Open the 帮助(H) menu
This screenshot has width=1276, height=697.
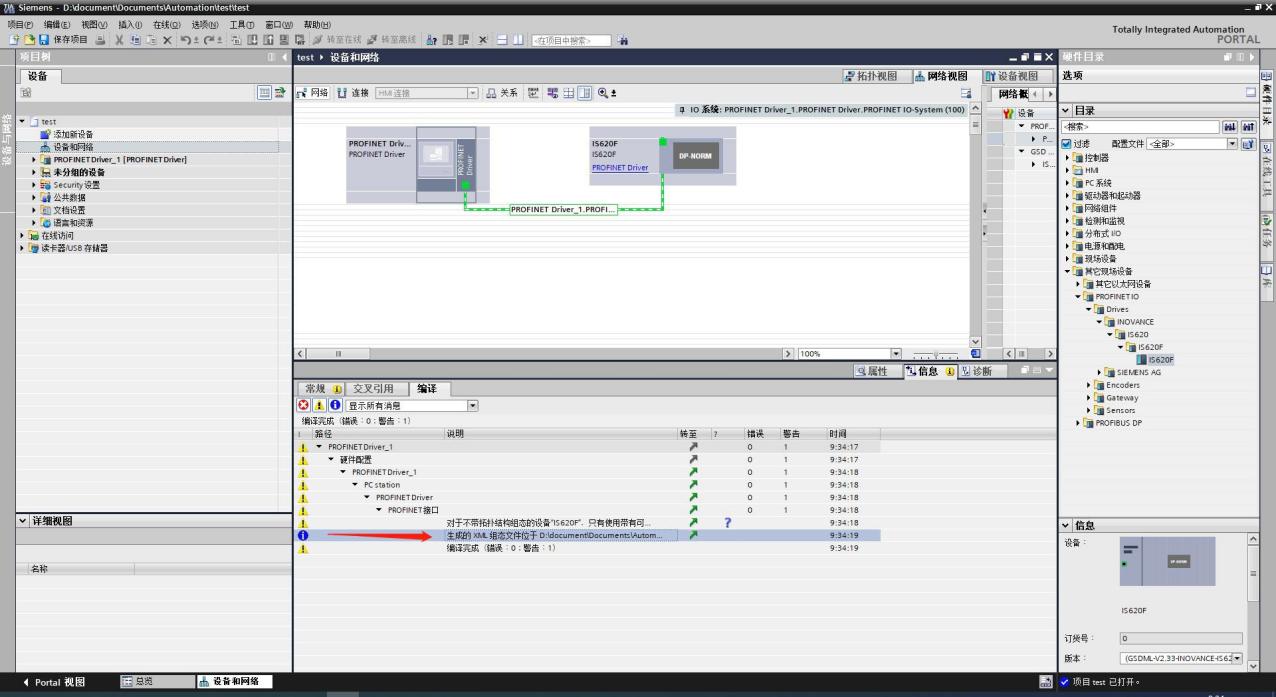pyautogui.click(x=317, y=24)
